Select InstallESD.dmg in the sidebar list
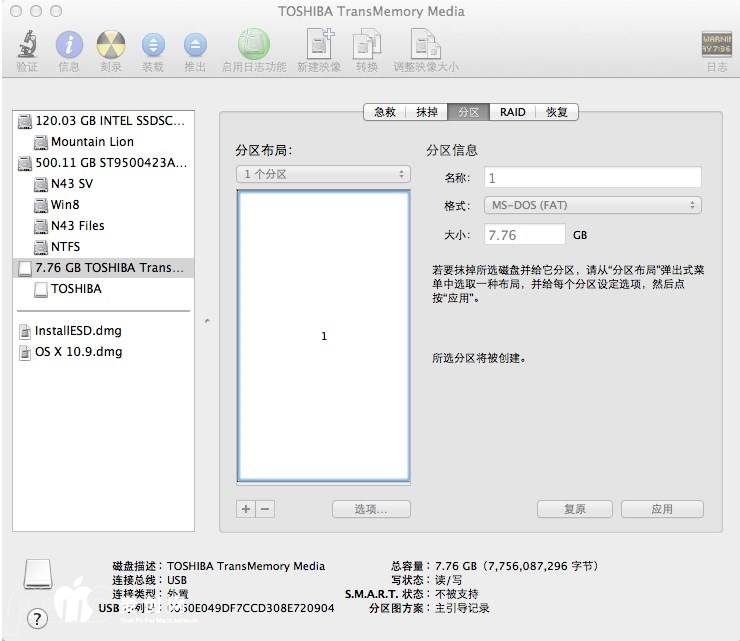Viewport: 740px width, 641px height. click(x=77, y=331)
